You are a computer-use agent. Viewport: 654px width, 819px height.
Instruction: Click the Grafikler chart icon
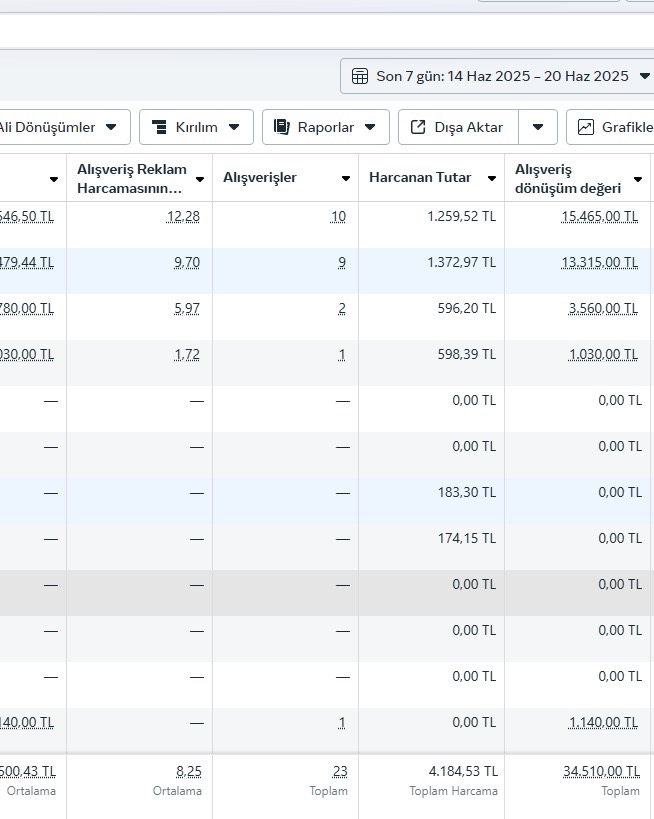click(586, 127)
